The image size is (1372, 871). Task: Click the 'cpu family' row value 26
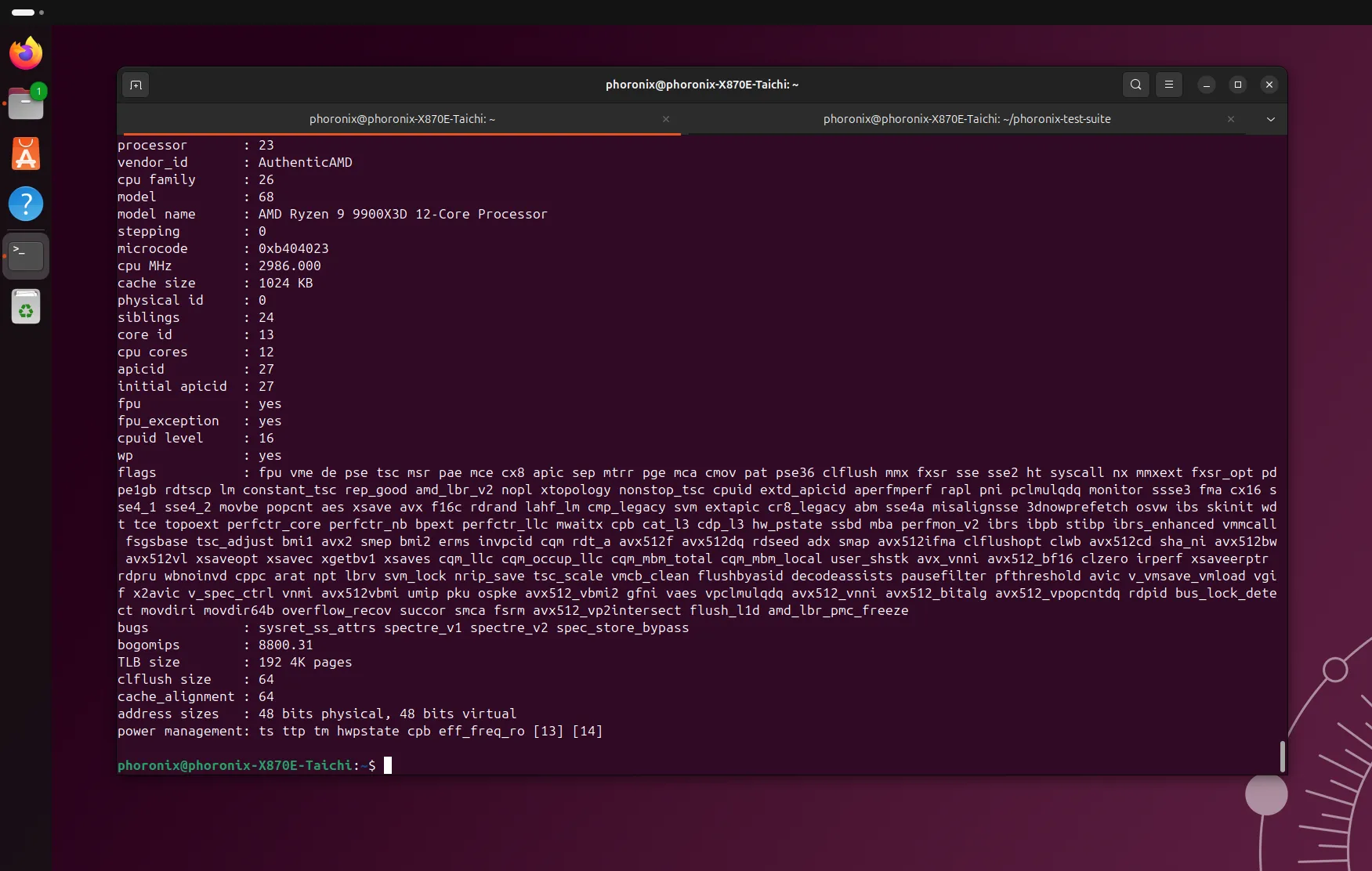[266, 179]
